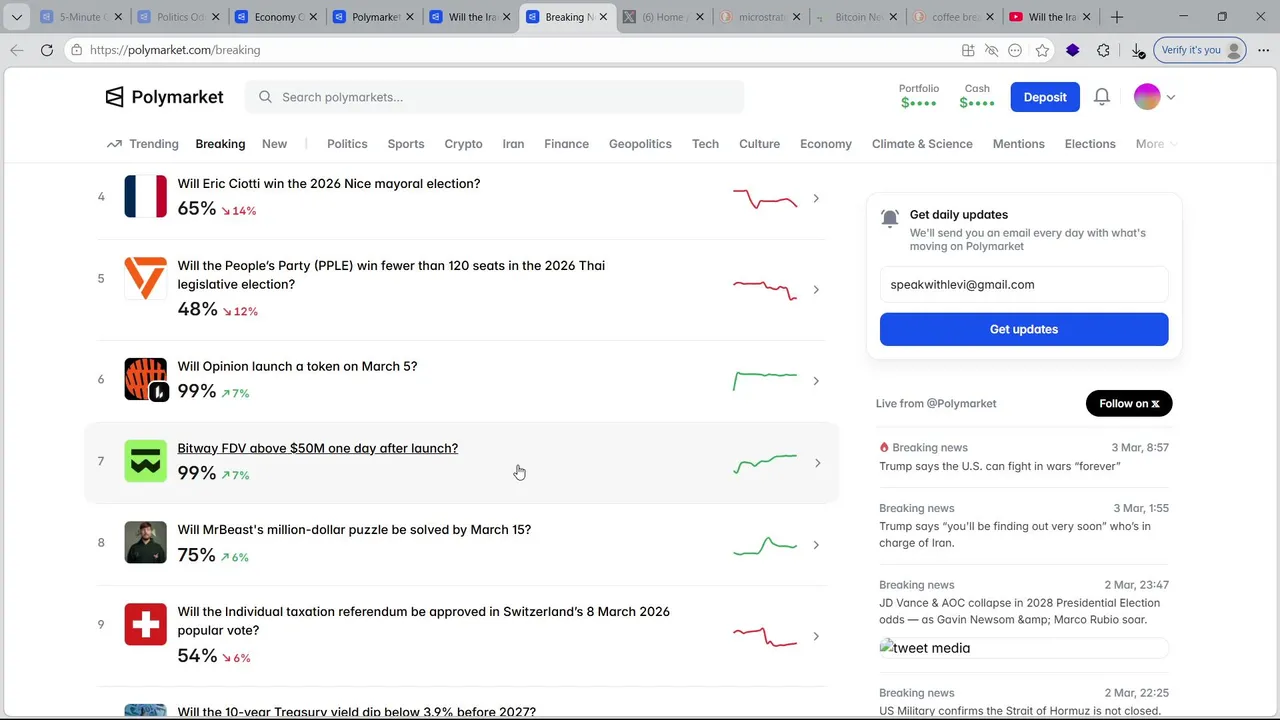Open Bitway FDV market via its chevron arrow
This screenshot has height=720, width=1280.
[817, 463]
